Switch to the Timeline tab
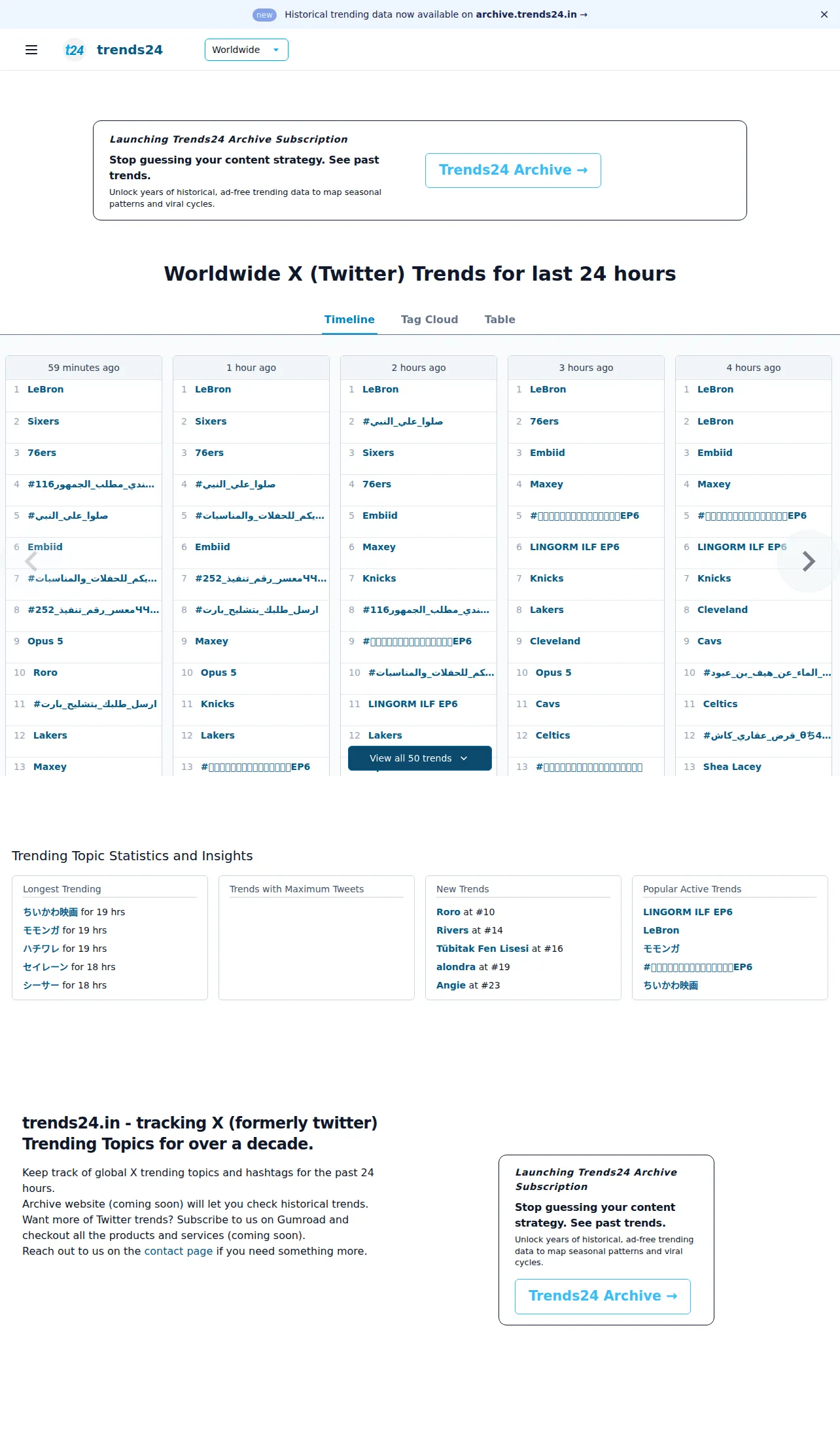Image resolution: width=840 pixels, height=1451 pixels. tap(349, 319)
